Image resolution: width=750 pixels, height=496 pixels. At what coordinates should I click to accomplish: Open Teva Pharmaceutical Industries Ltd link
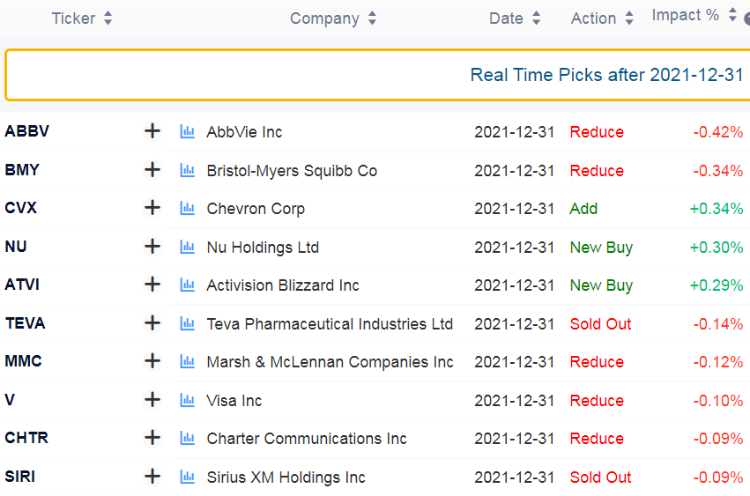click(330, 324)
